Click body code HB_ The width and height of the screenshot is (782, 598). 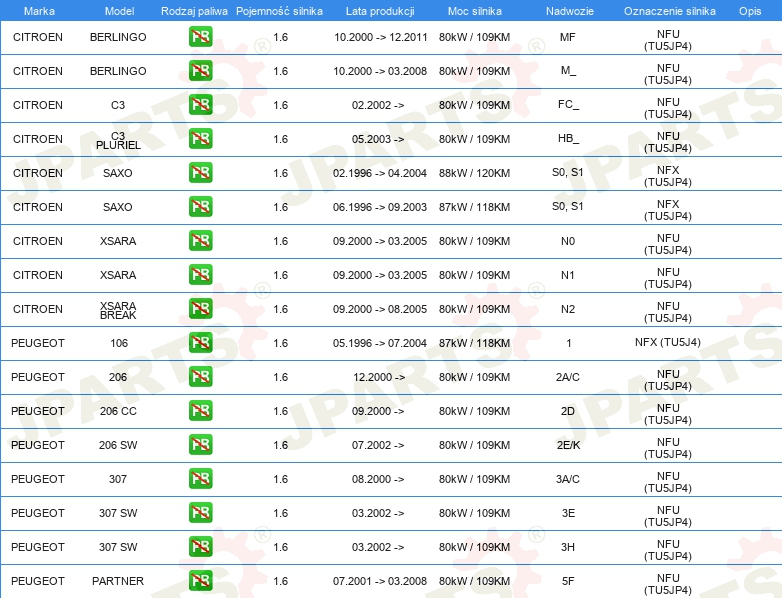[568, 139]
